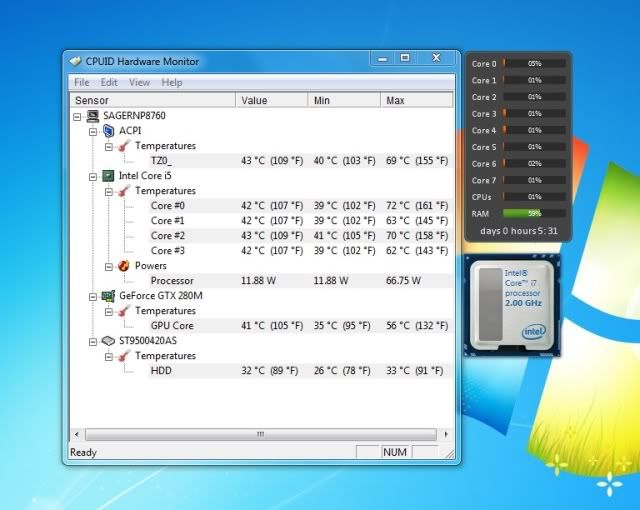Click the RAM usage bar showing 59%

(x=534, y=213)
